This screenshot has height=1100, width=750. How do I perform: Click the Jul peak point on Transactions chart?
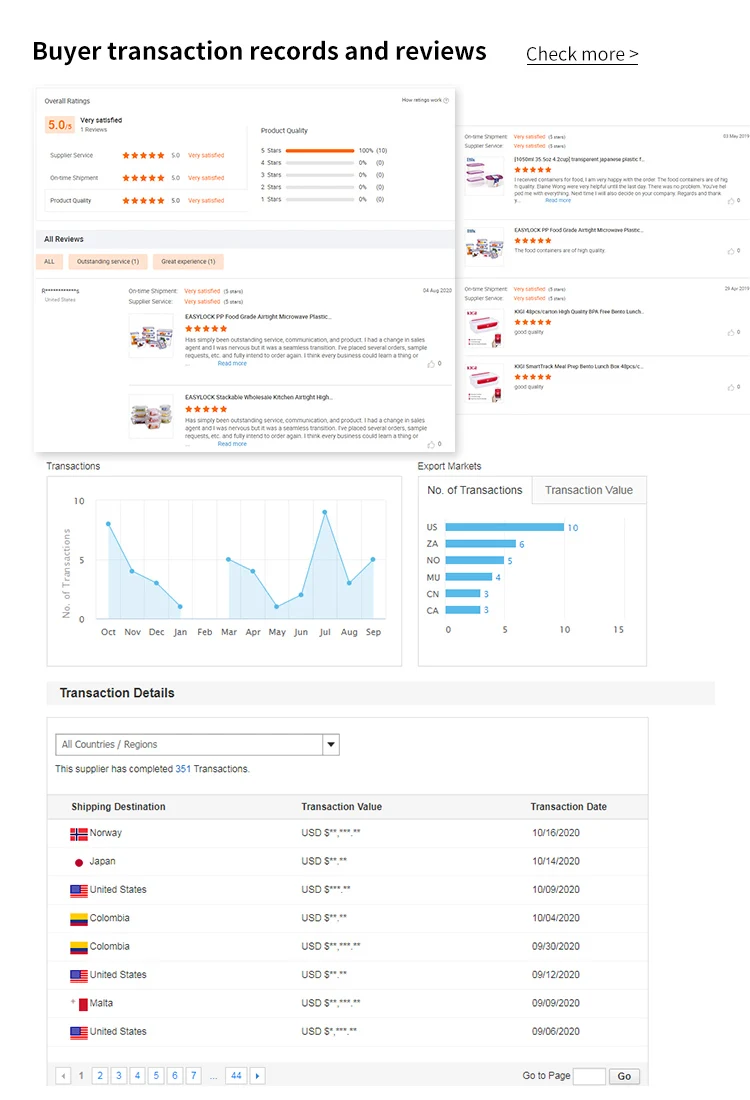325,512
